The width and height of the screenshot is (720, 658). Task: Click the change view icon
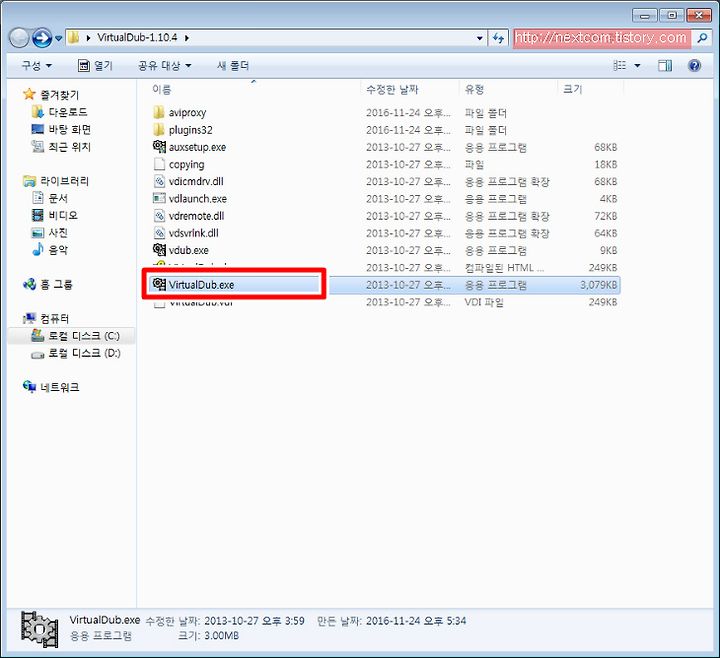tap(619, 66)
